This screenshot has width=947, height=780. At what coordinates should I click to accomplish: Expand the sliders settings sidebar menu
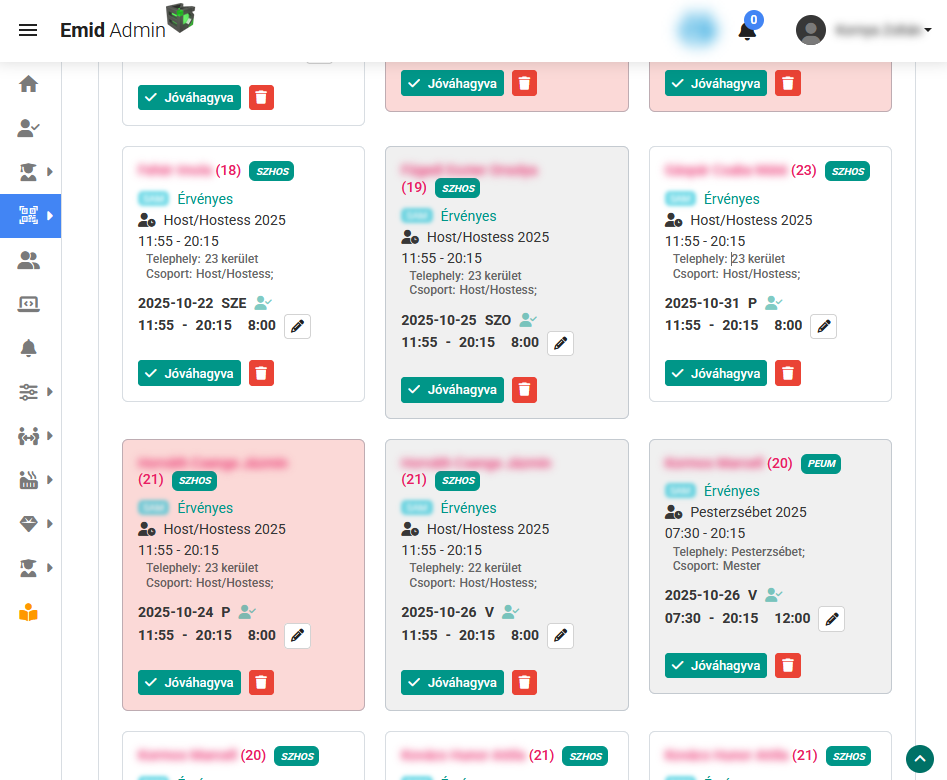click(x=31, y=392)
